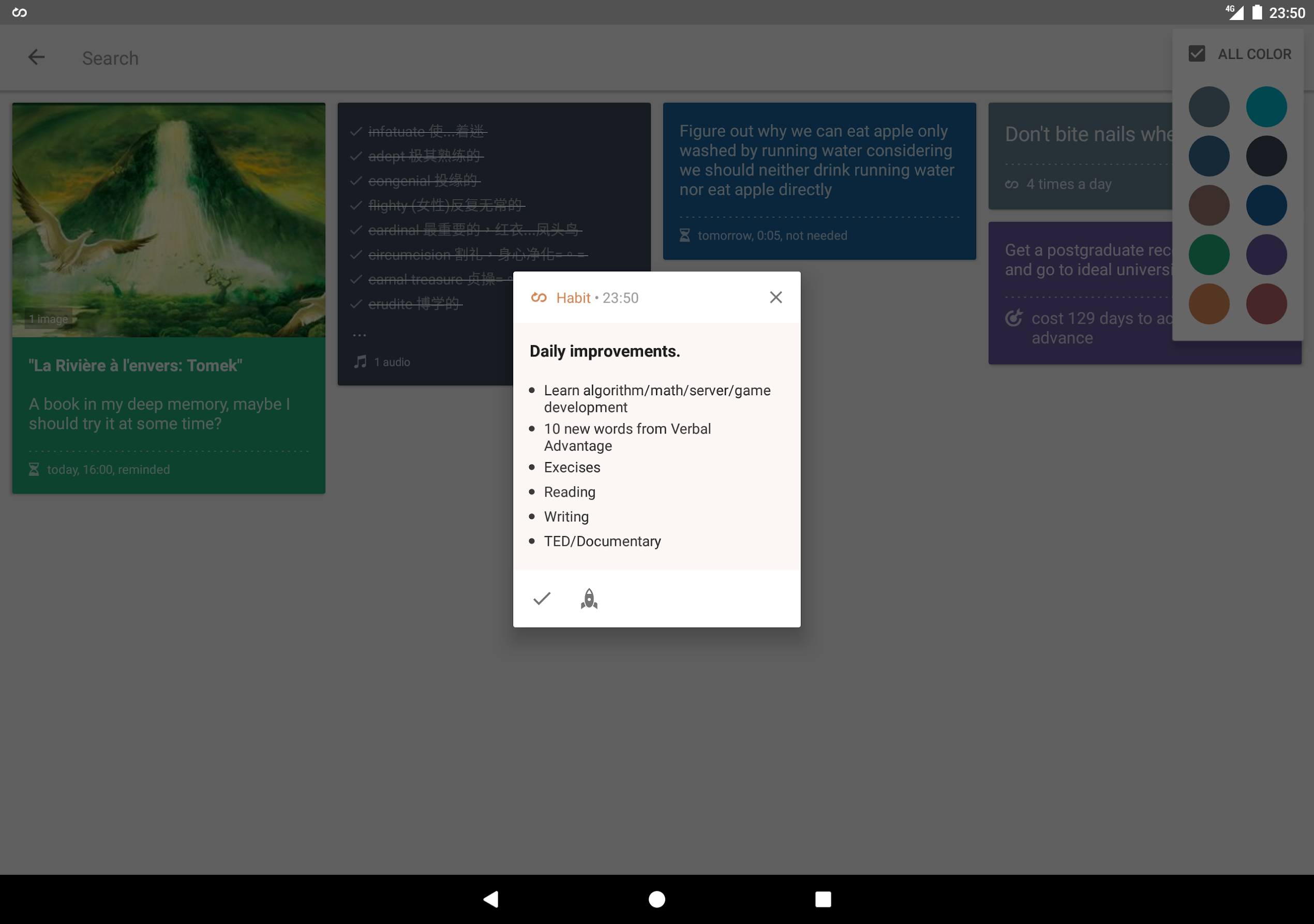This screenshot has height=924, width=1314.
Task: Open the waterfall painting image thumbnail
Action: [x=169, y=219]
